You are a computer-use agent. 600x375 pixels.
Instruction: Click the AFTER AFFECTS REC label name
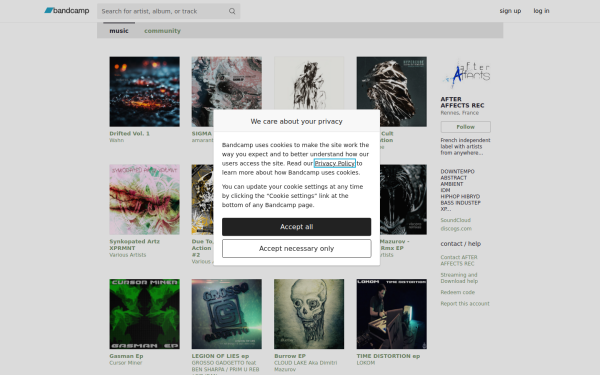coord(462,102)
